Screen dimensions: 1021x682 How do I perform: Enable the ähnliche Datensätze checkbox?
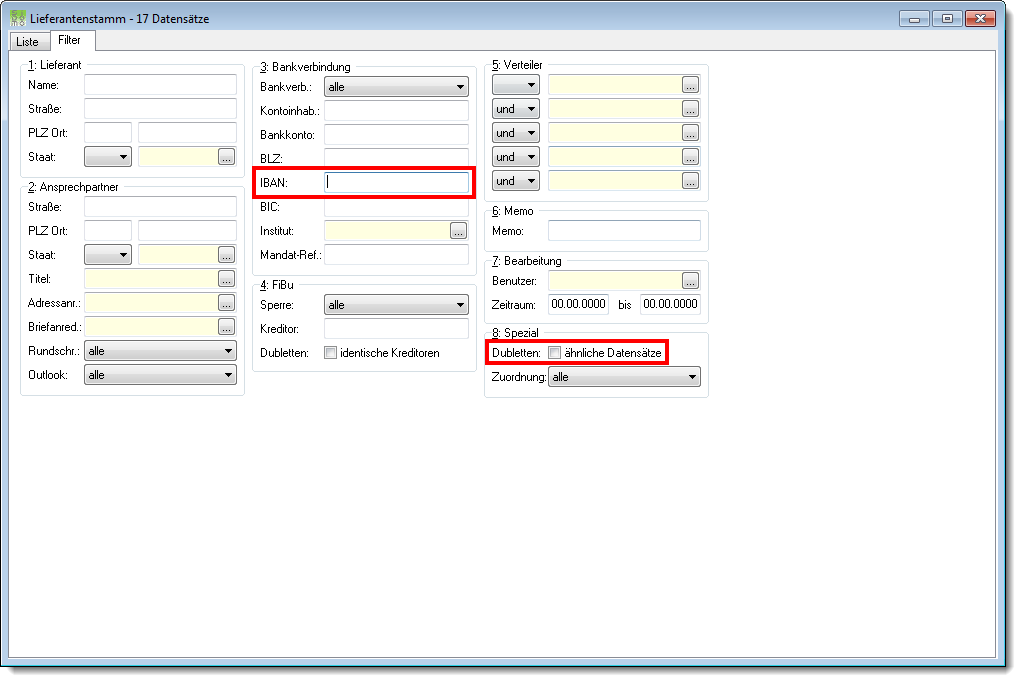pos(555,353)
